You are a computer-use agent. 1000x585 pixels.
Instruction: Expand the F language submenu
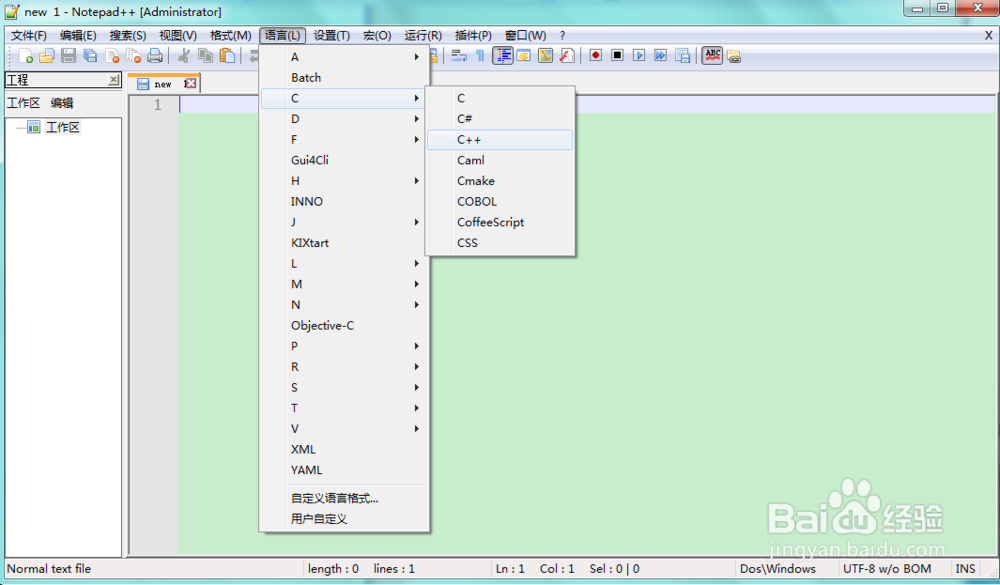point(344,139)
